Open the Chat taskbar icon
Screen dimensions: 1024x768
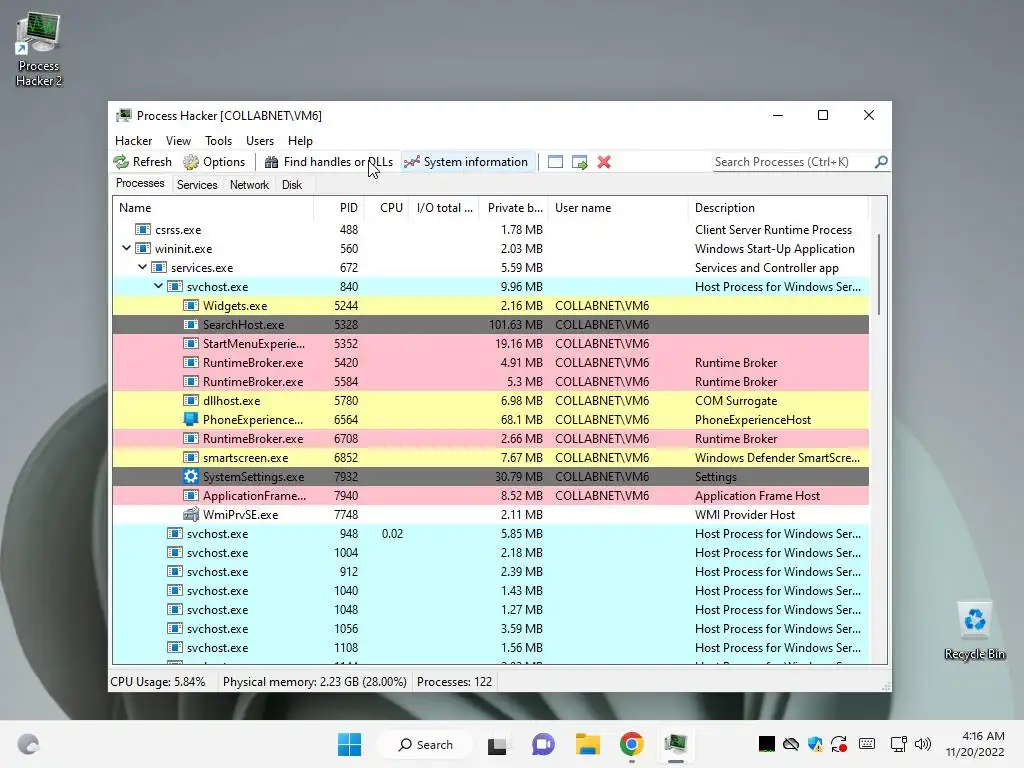(543, 744)
